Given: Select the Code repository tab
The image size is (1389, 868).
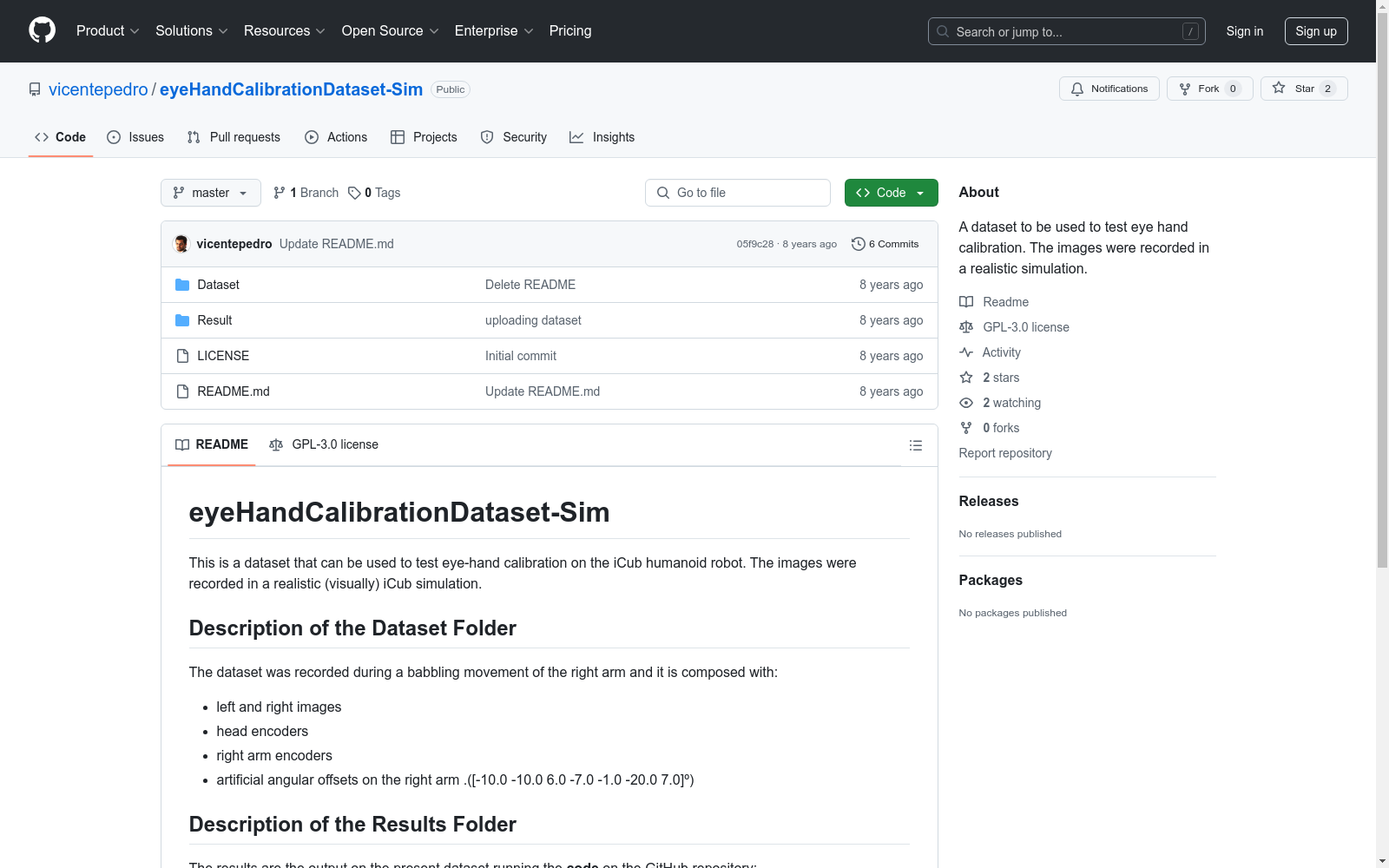Looking at the screenshot, I should coord(61,137).
